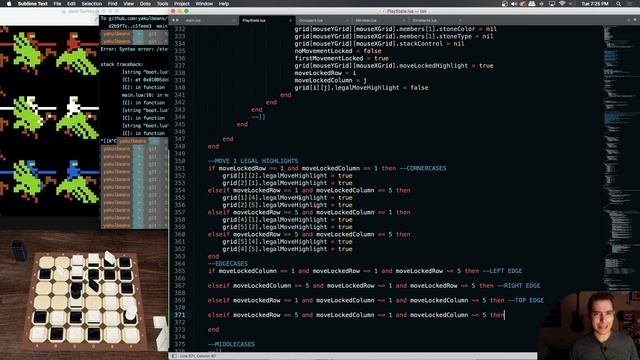The image size is (640, 360).
Task: Close the Constants.lua tab
Action: tap(460, 20)
